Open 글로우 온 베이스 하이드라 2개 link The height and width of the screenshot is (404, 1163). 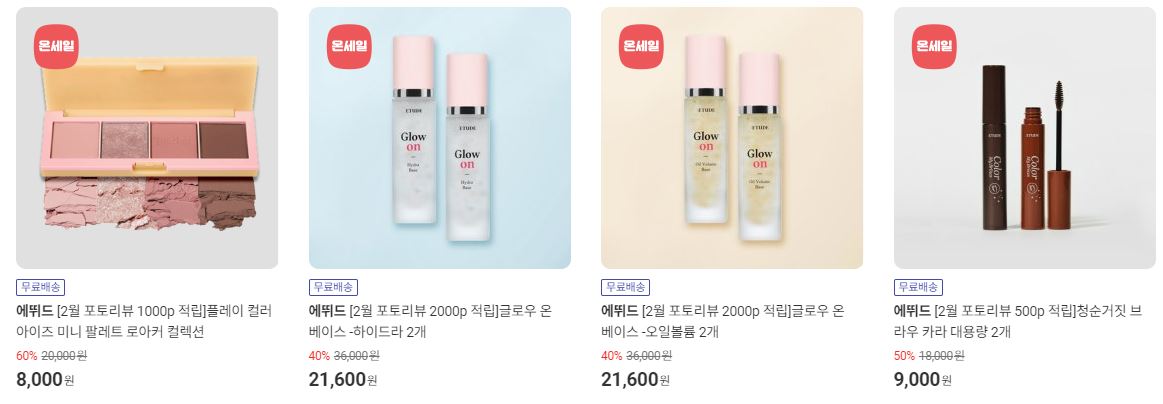click(430, 321)
